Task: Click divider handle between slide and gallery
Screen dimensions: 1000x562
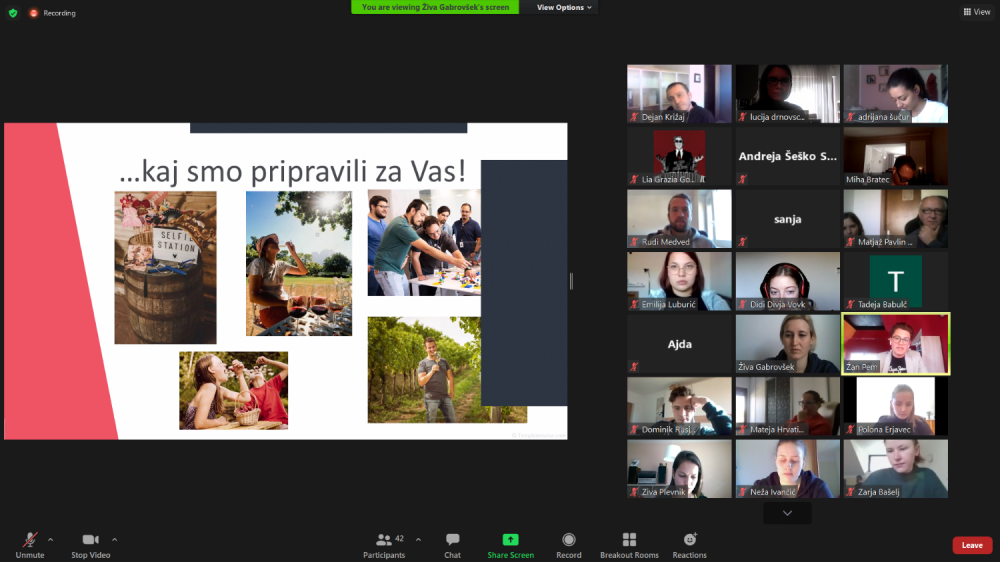Action: (x=571, y=281)
